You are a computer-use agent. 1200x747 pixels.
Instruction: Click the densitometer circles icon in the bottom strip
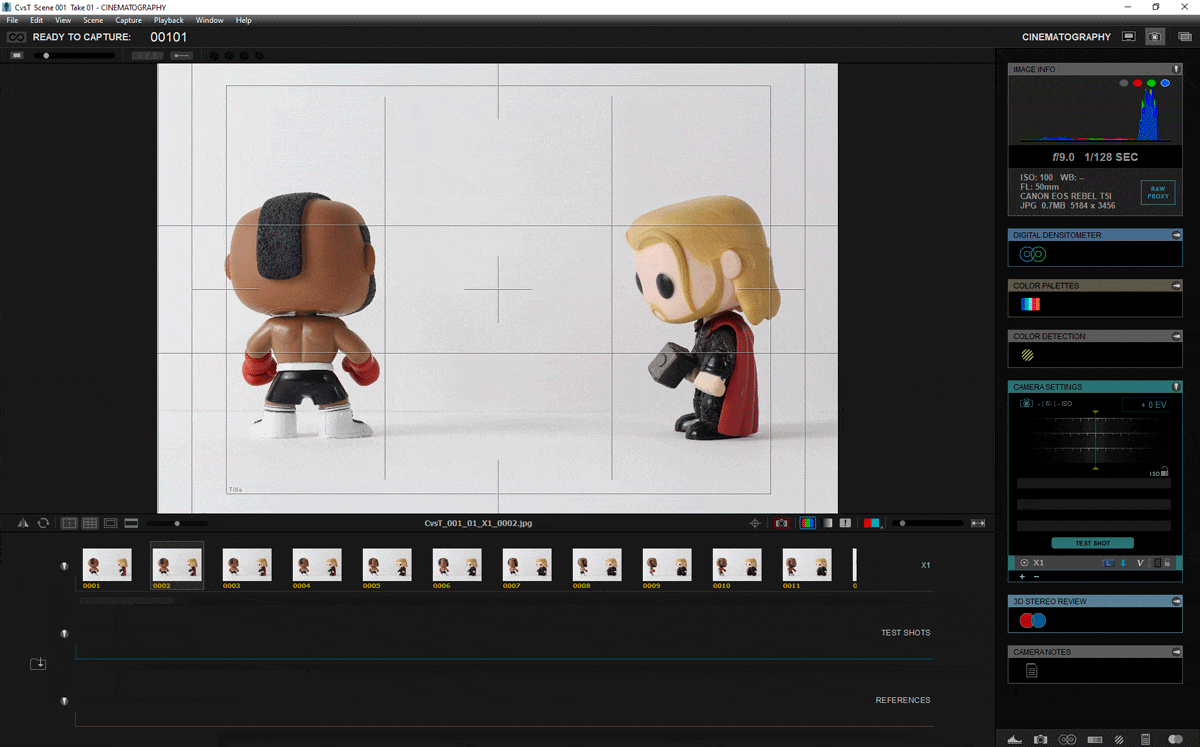pyautogui.click(x=1067, y=739)
